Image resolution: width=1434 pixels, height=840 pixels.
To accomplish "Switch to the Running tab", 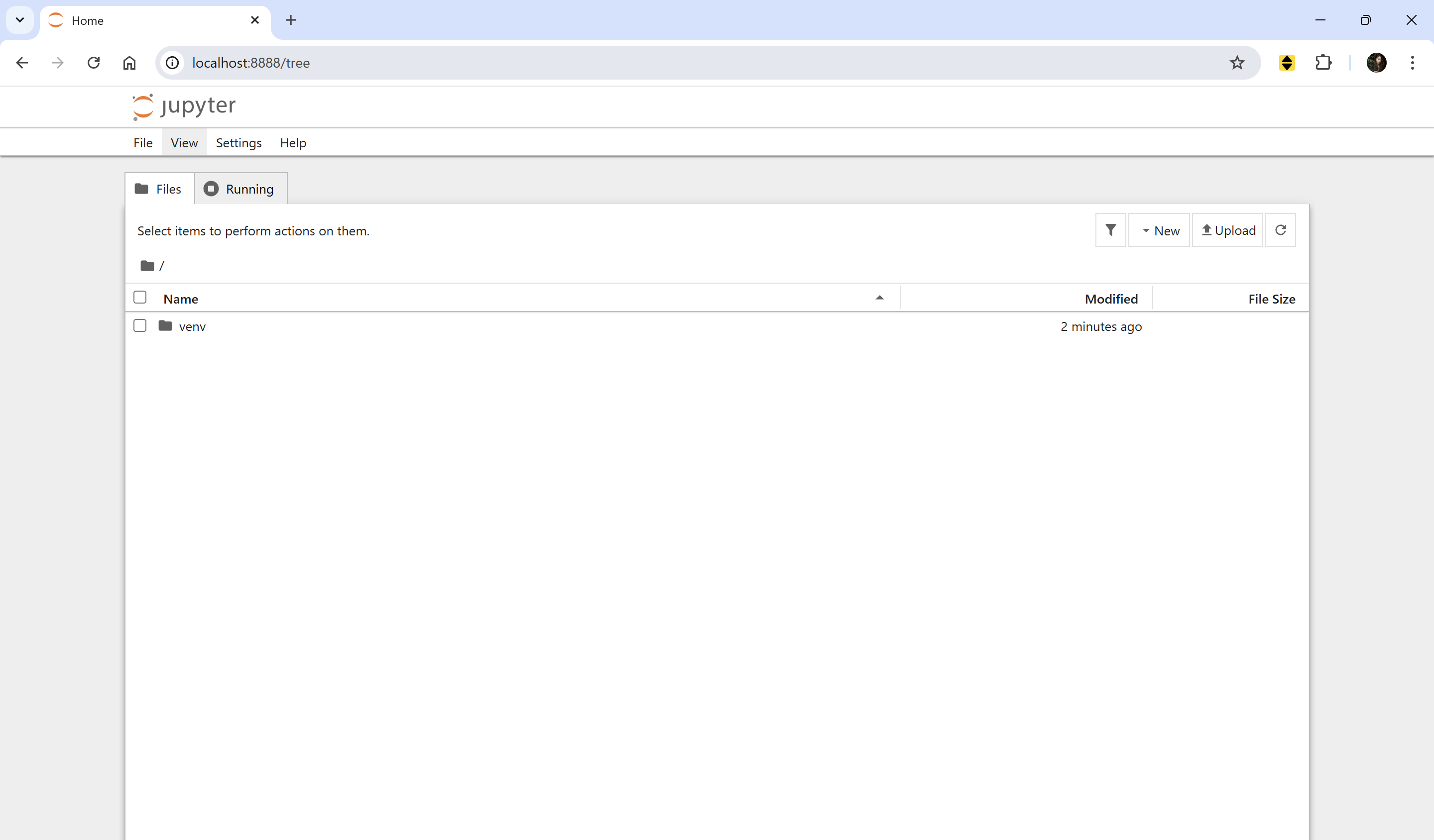I will (240, 189).
